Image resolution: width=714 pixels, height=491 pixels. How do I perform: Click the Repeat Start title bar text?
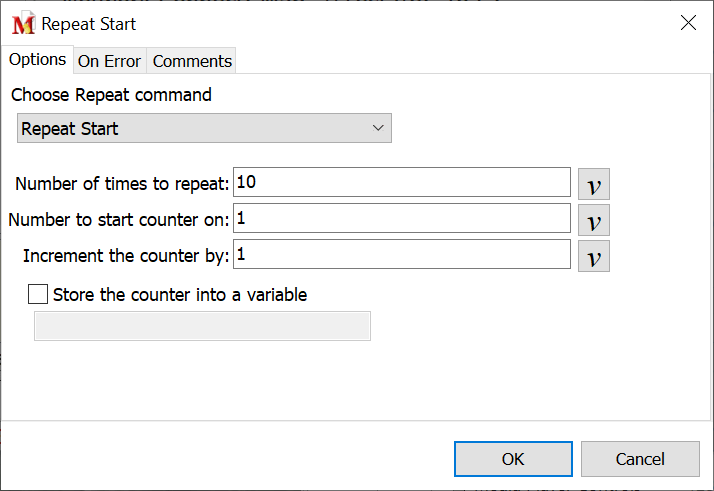pos(88,24)
